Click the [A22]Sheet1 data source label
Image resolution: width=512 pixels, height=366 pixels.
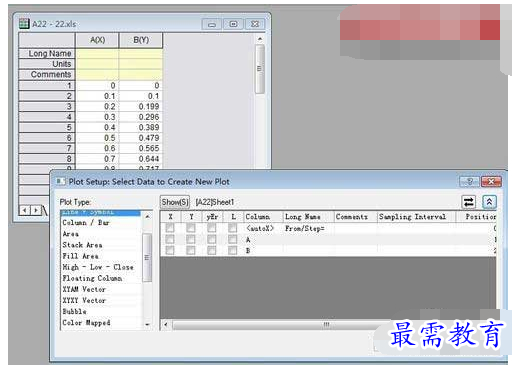coord(215,202)
